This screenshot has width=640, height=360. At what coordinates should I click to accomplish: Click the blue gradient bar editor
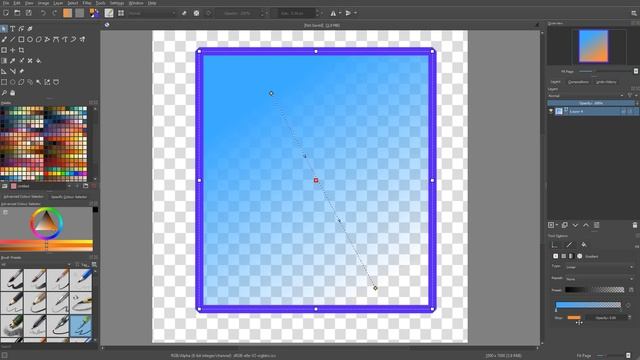588,305
